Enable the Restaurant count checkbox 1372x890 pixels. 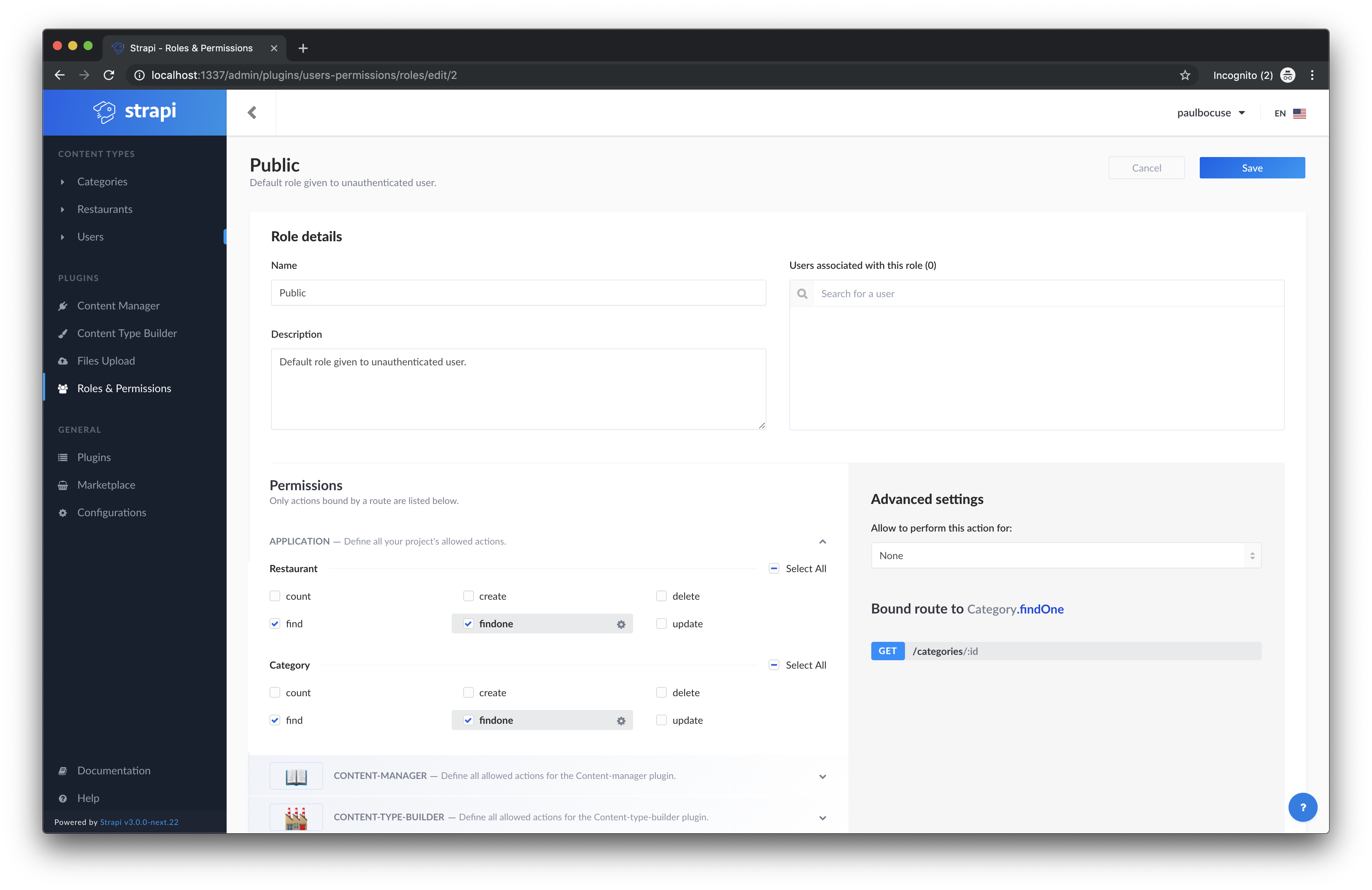tap(275, 596)
